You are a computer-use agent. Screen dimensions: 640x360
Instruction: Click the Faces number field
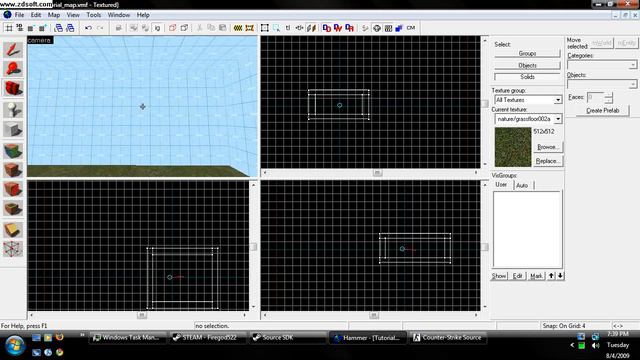[596, 97]
